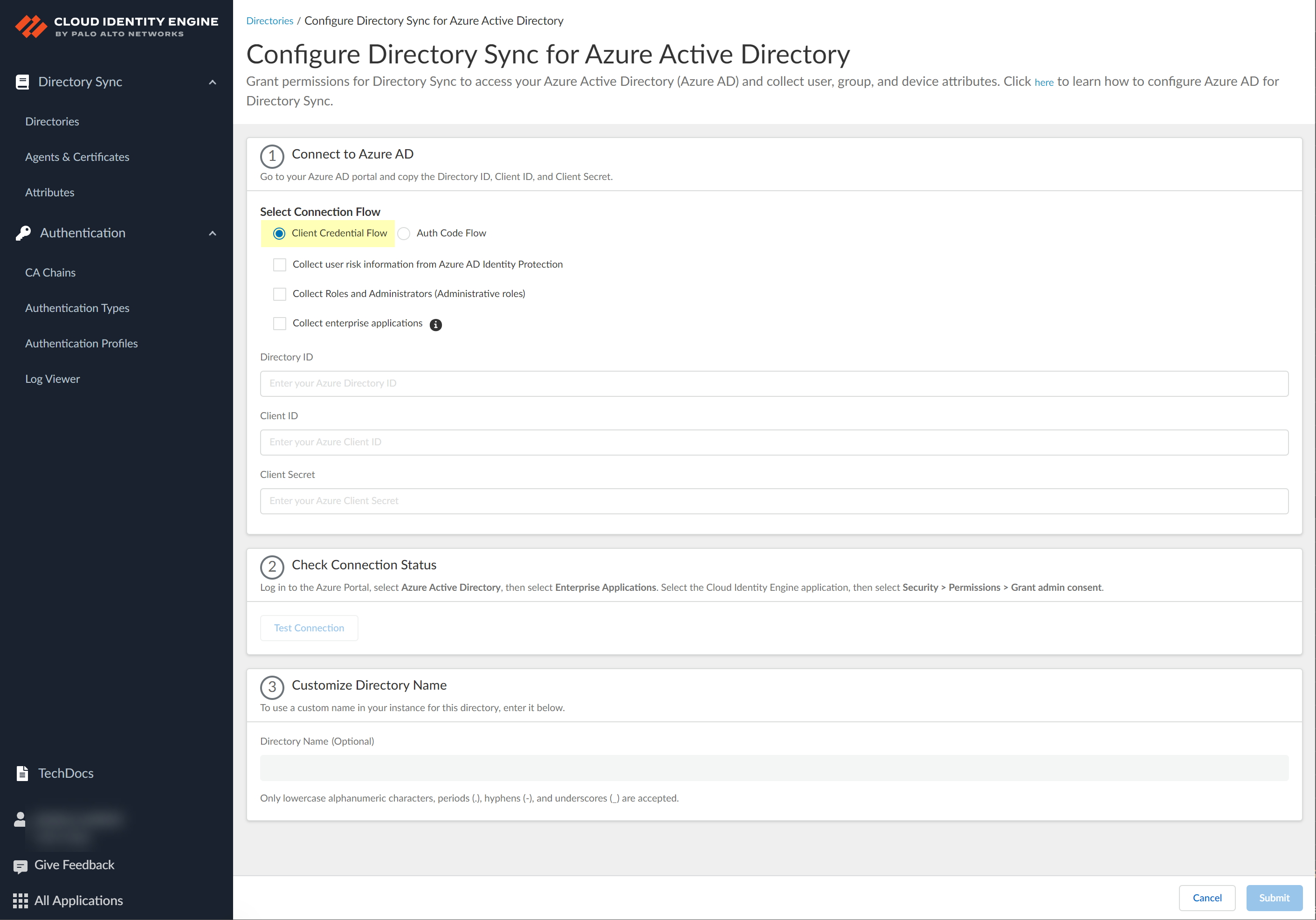Open Log Viewer in sidebar
Image resolution: width=1316 pixels, height=920 pixels.
coord(53,379)
